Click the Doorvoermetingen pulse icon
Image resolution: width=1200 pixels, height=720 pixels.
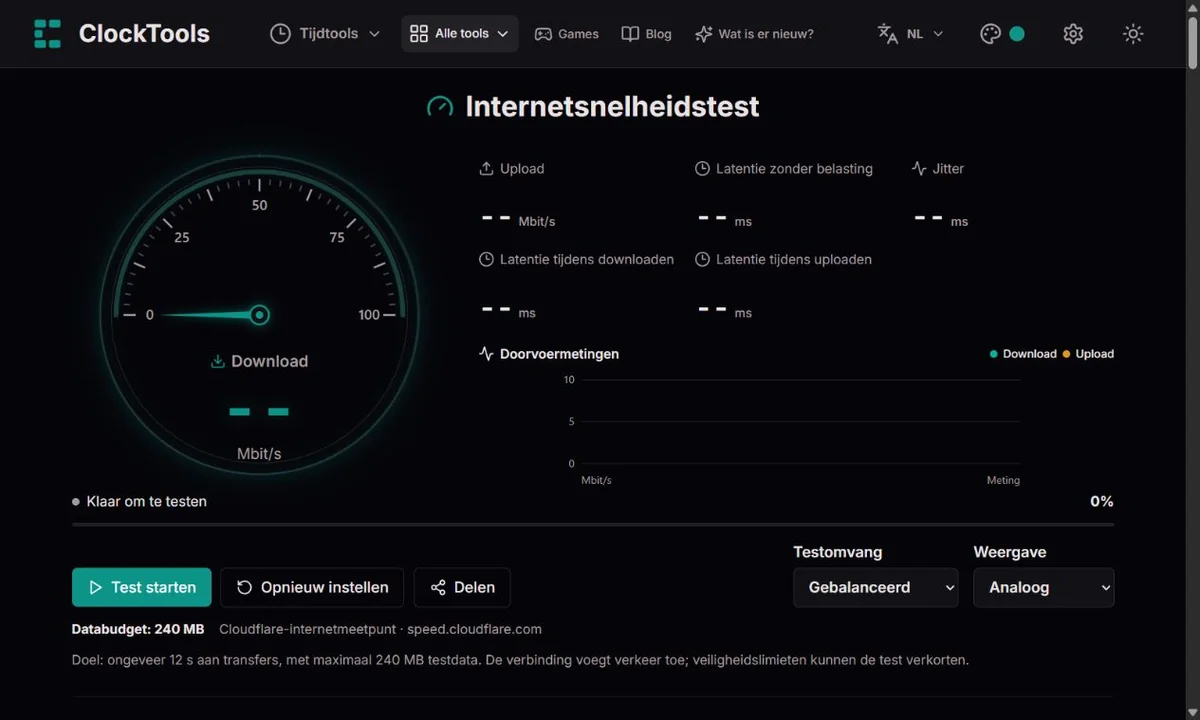click(486, 354)
